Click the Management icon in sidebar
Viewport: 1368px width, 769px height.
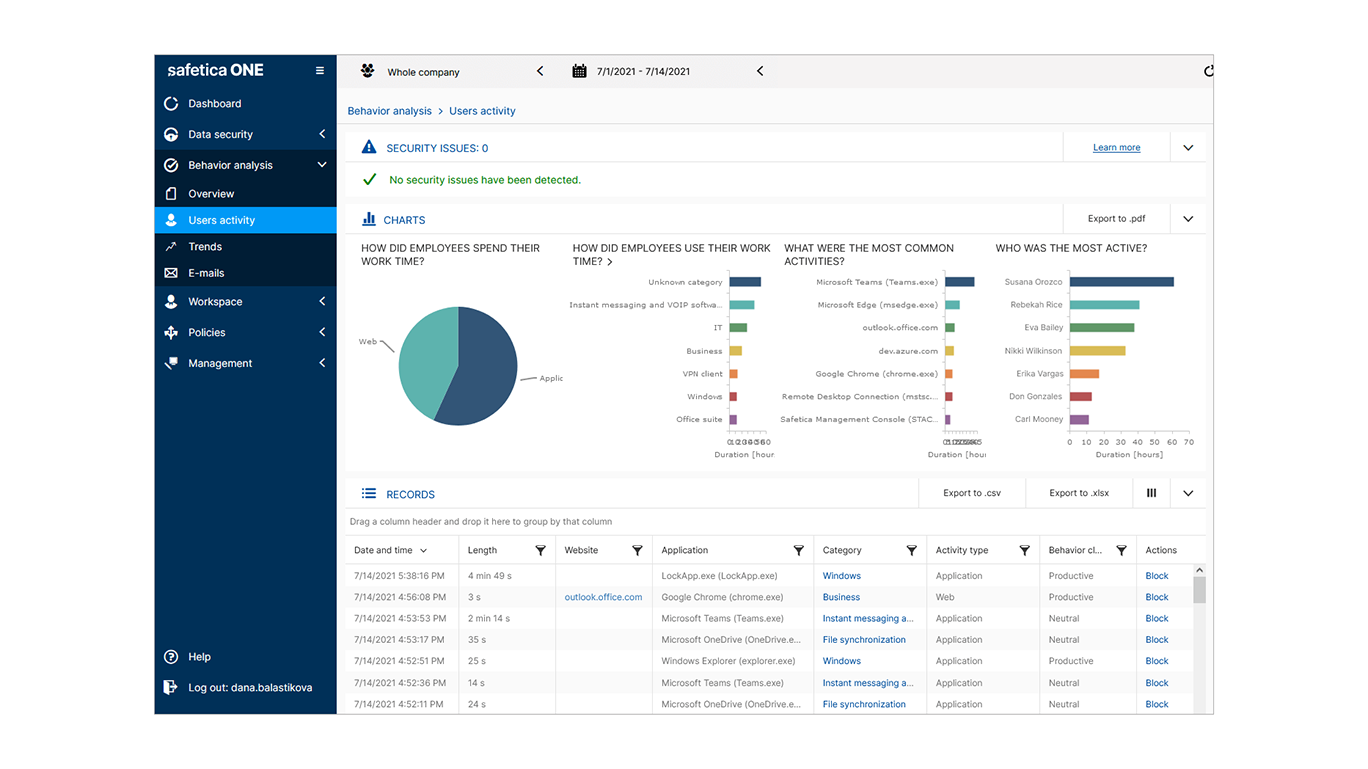click(x=171, y=363)
